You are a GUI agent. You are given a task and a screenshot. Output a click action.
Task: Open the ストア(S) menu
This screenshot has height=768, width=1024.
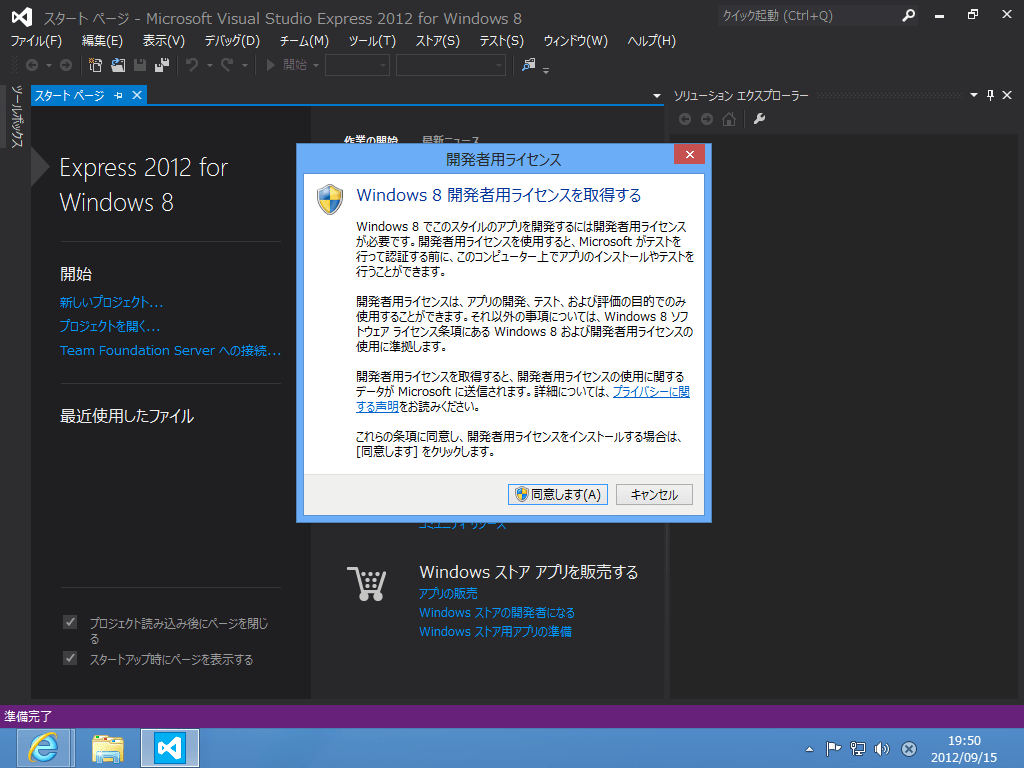point(438,41)
